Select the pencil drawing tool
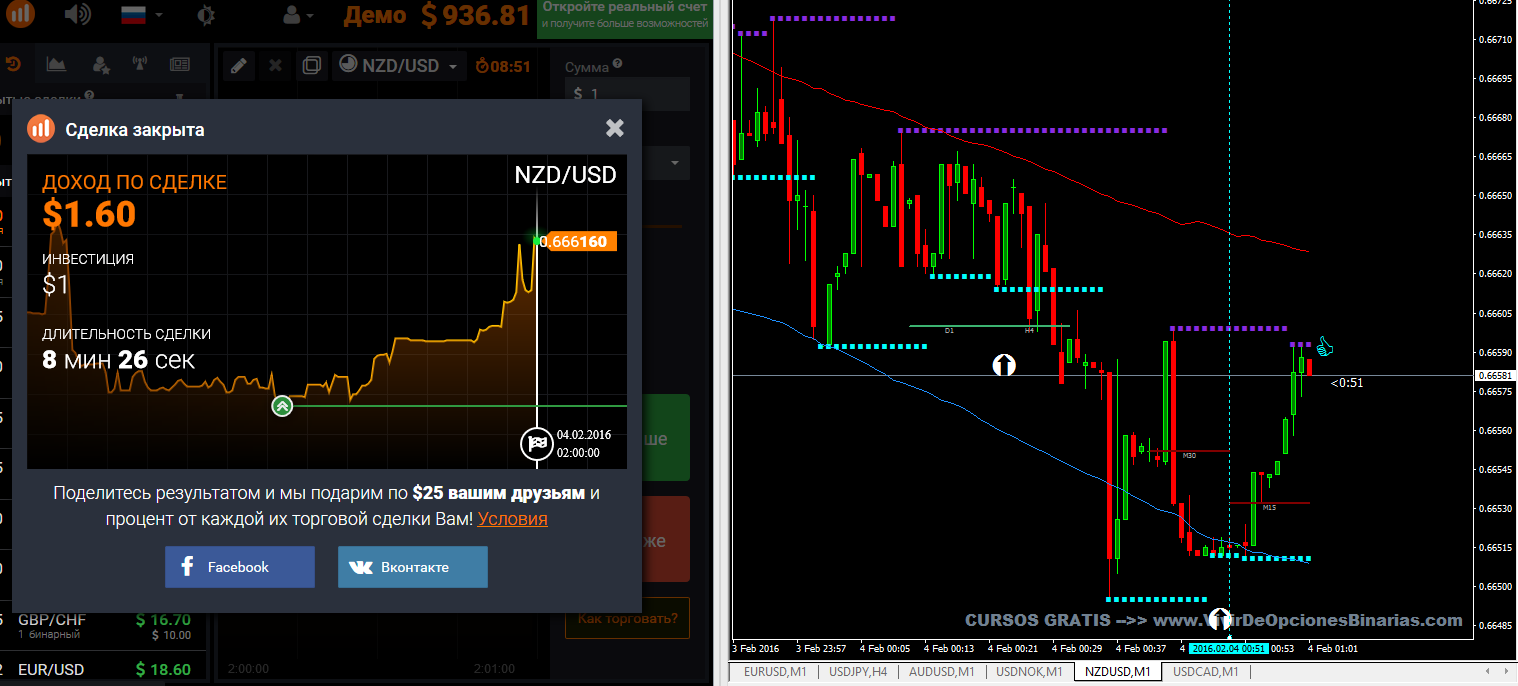Screen dimensions: 1518x686 (x=238, y=66)
